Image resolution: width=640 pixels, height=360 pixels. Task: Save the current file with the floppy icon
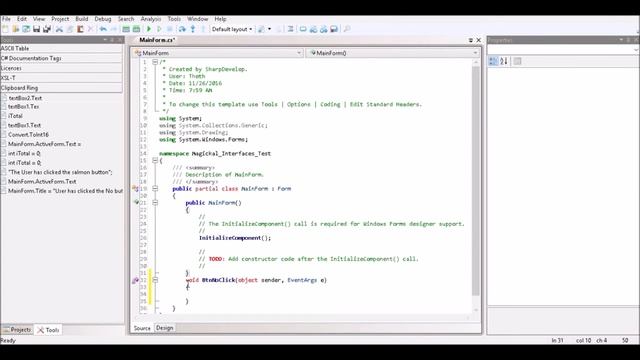point(36,29)
